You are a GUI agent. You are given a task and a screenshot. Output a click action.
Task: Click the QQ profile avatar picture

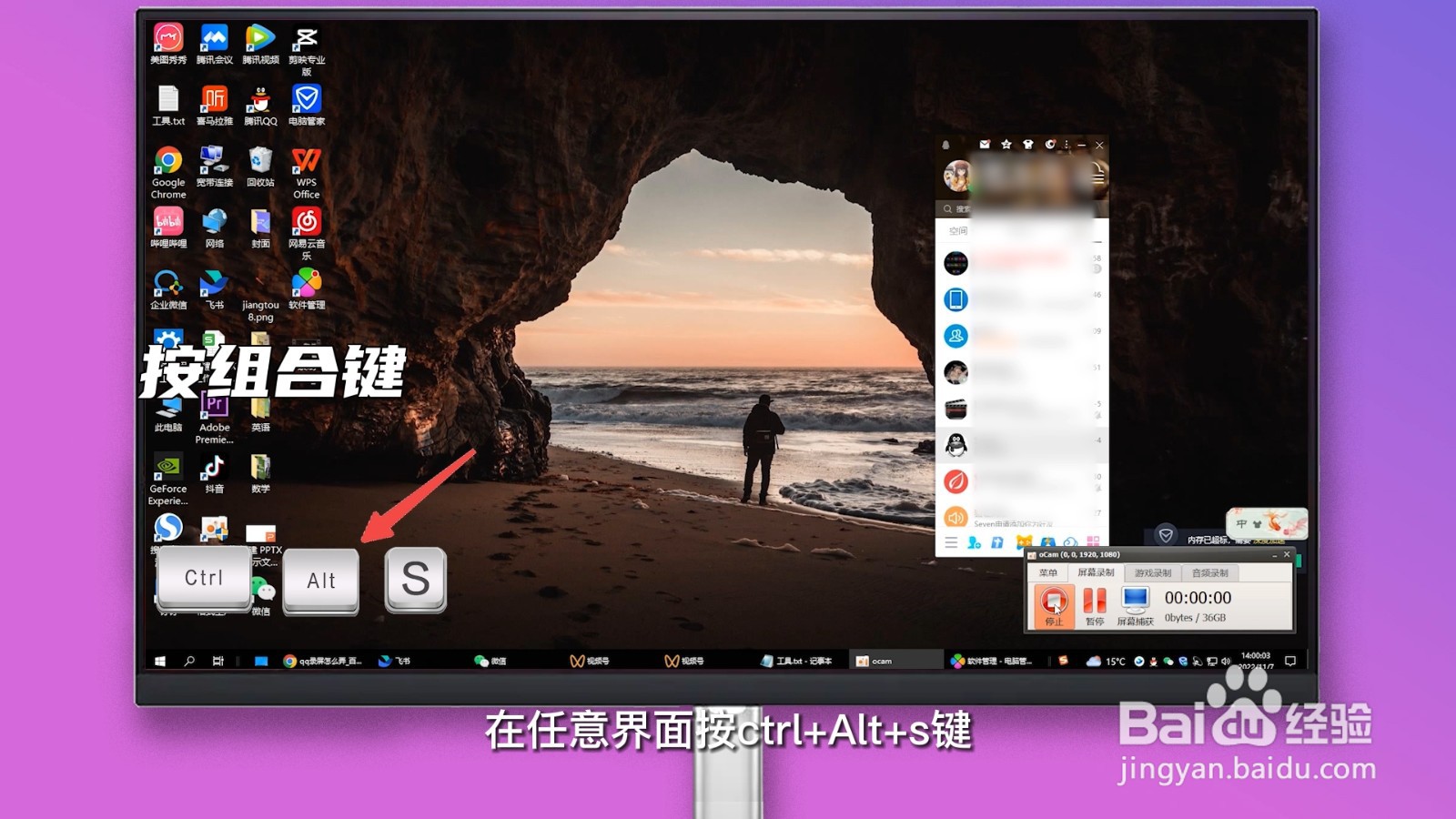956,175
